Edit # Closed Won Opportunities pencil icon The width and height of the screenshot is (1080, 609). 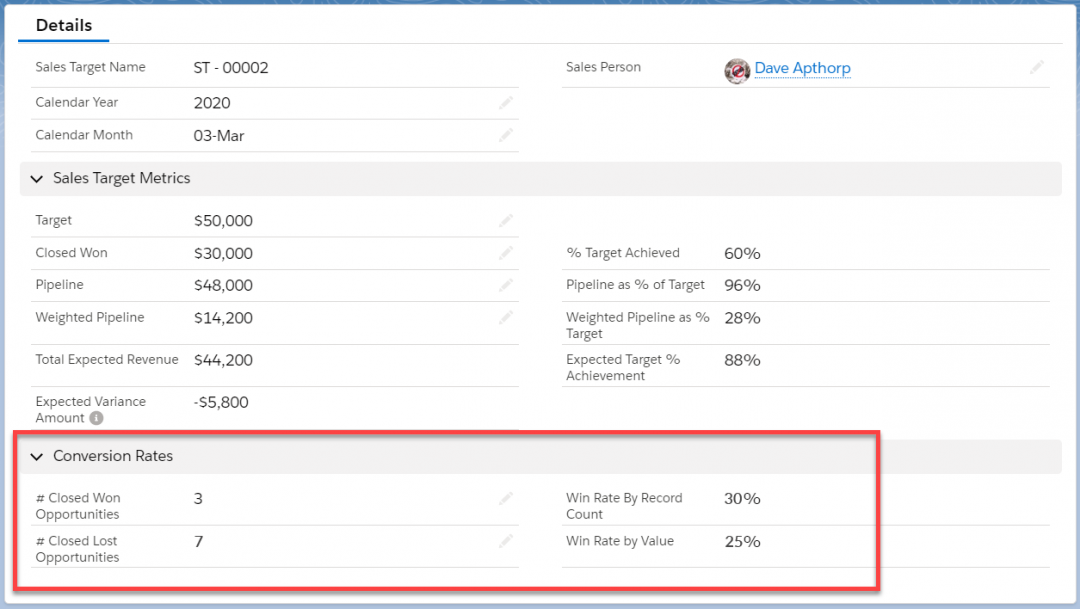[x=506, y=498]
